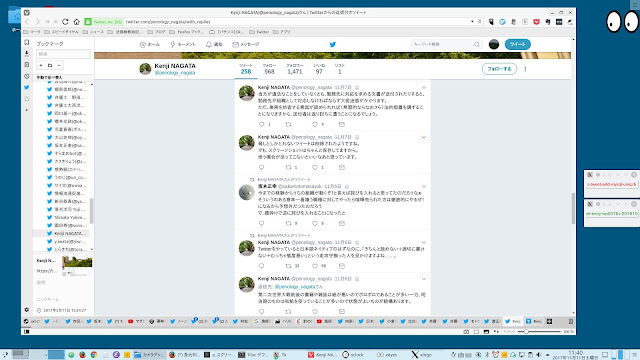
Task: Open the Notes panel icon in sidebar
Action: click(x=27, y=64)
